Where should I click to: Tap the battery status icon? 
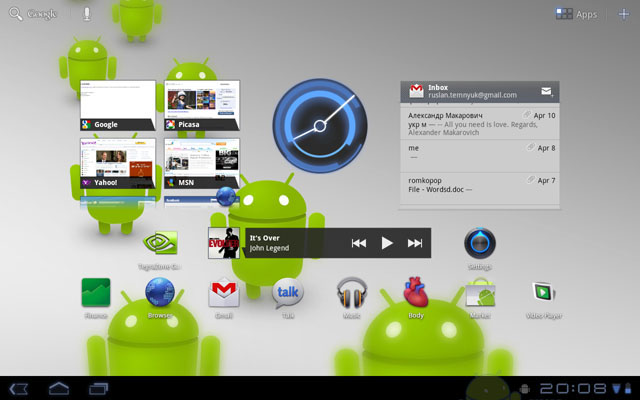coord(627,388)
